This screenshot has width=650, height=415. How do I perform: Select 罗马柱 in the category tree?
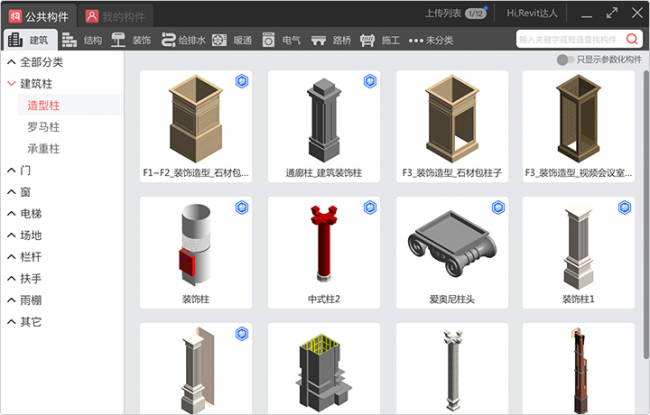pyautogui.click(x=44, y=127)
